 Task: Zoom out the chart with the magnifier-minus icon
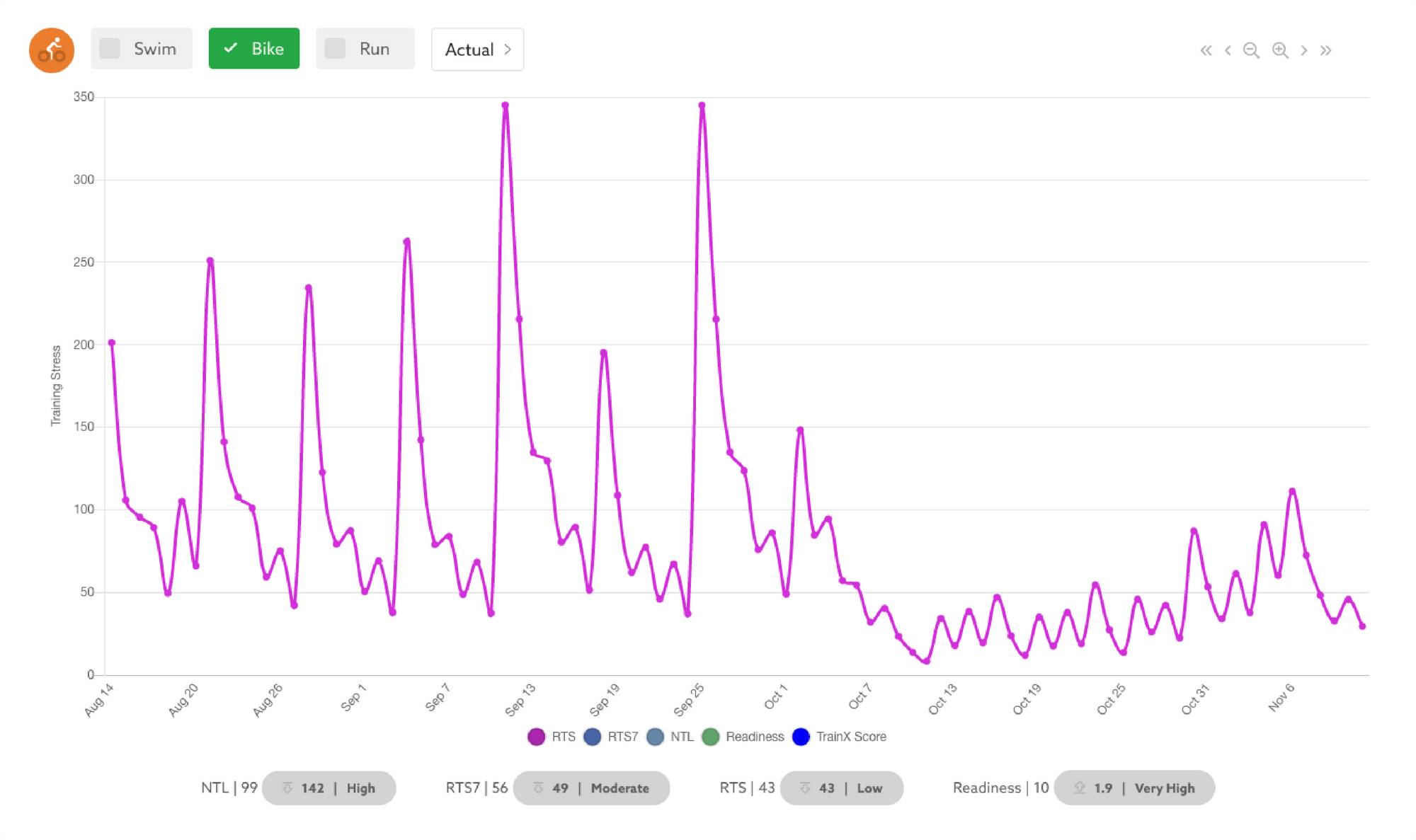tap(1251, 50)
